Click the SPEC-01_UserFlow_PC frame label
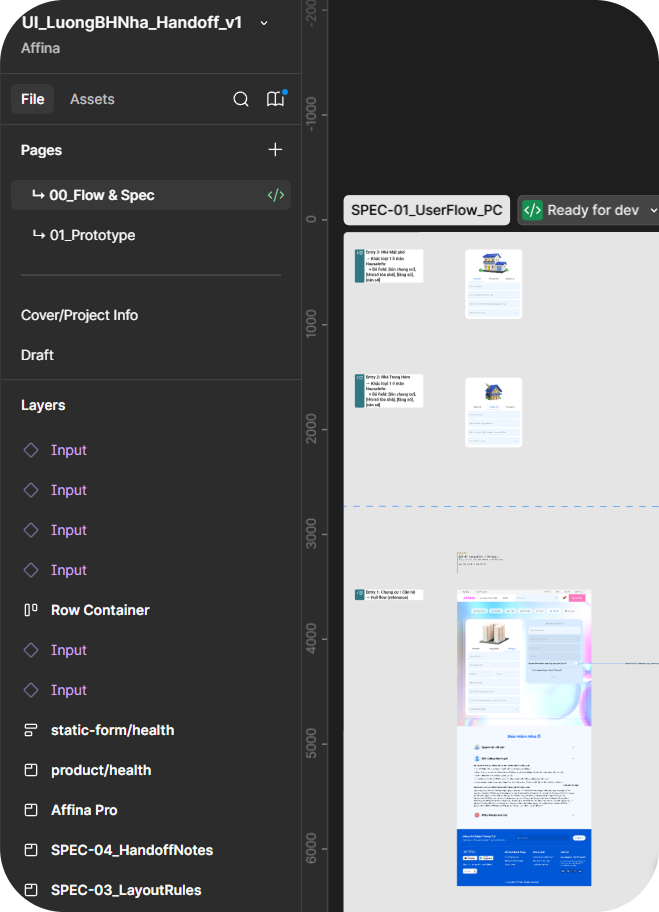Viewport: 659px width, 912px height. [427, 210]
